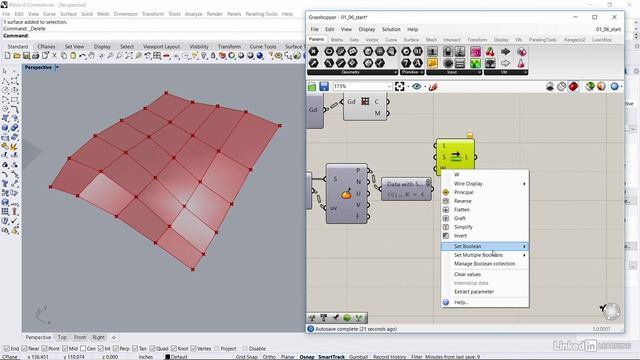Click Undo icon in Rhino toolbar
Screen dimensions: 640x360
[83, 56]
